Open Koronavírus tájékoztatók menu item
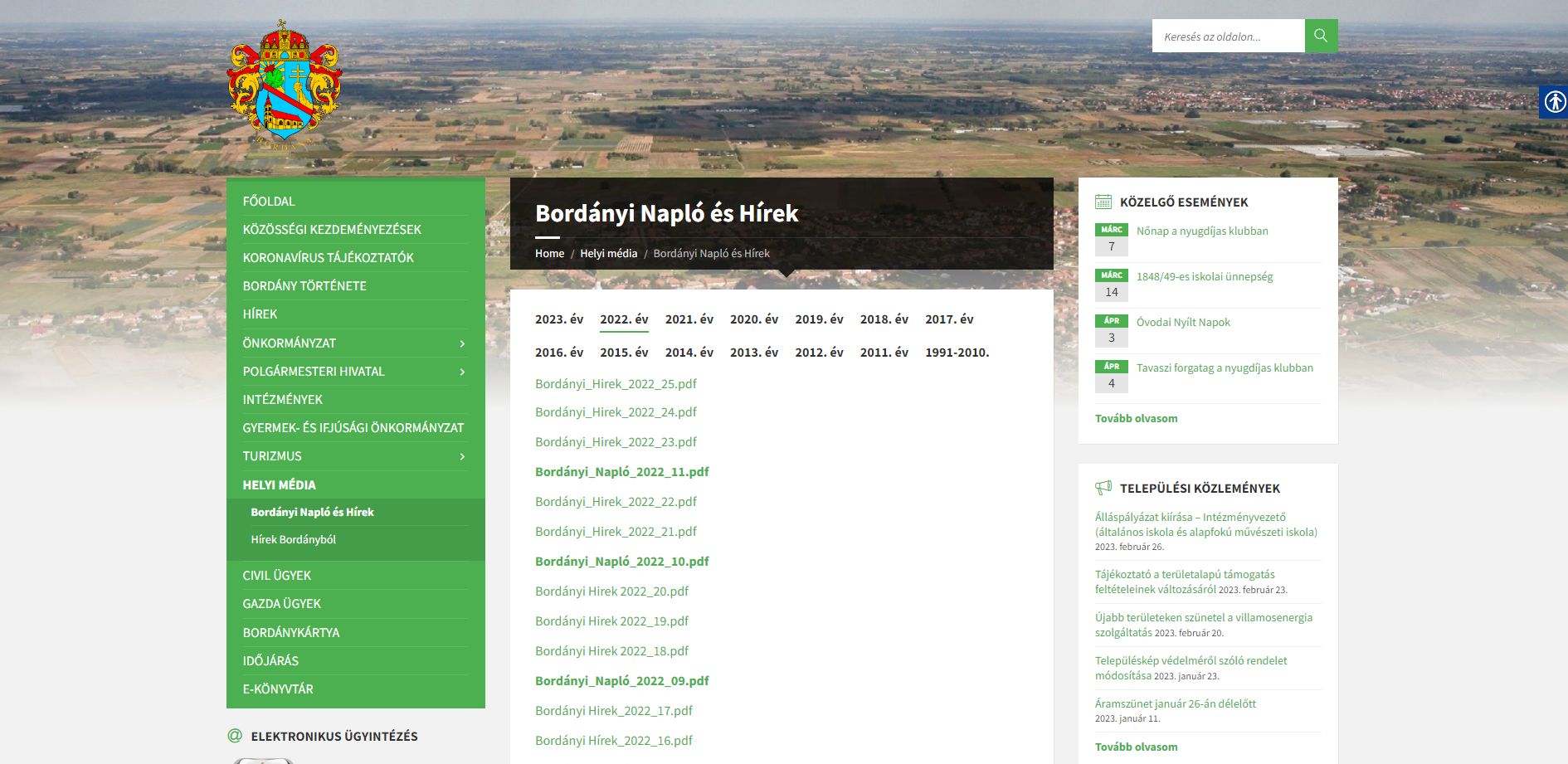Image resolution: width=1568 pixels, height=764 pixels. coord(329,257)
